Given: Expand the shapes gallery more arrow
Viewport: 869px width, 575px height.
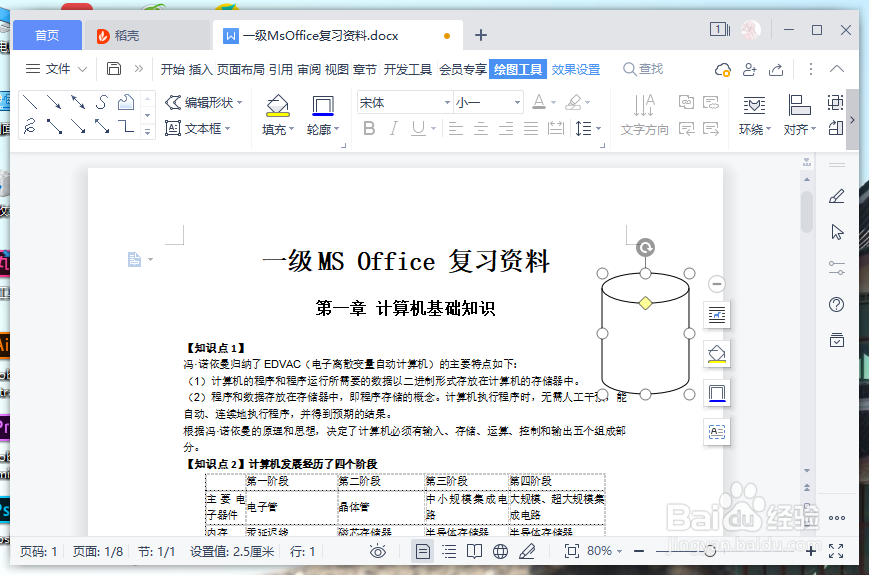Looking at the screenshot, I should click(x=147, y=132).
